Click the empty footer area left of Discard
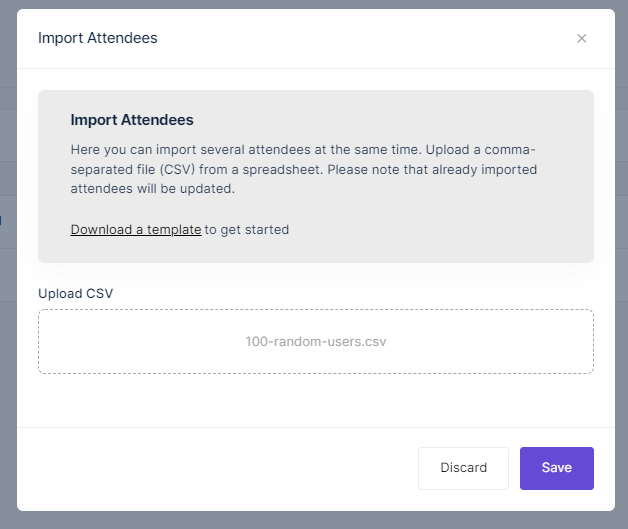This screenshot has width=628, height=529. [x=216, y=469]
